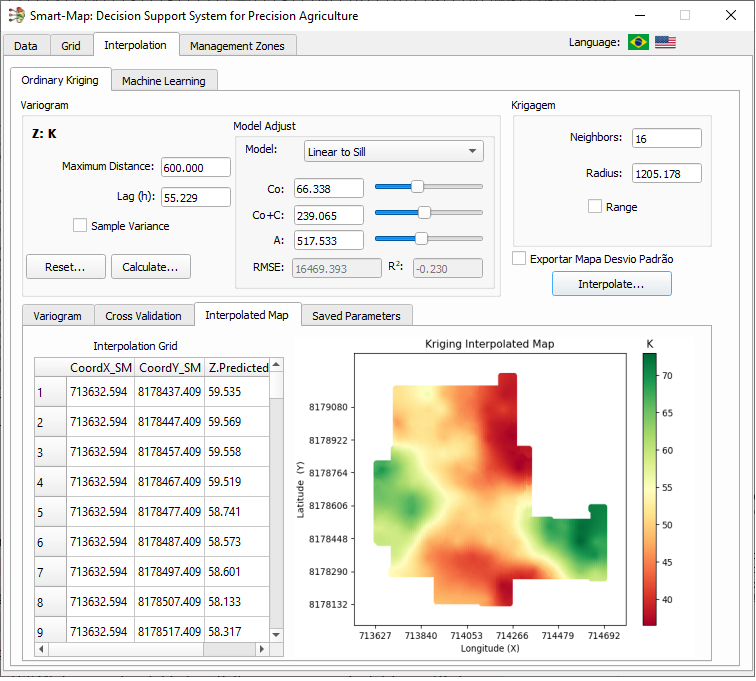Click the CoordY_SM column header
This screenshot has width=756, height=681.
(170, 368)
